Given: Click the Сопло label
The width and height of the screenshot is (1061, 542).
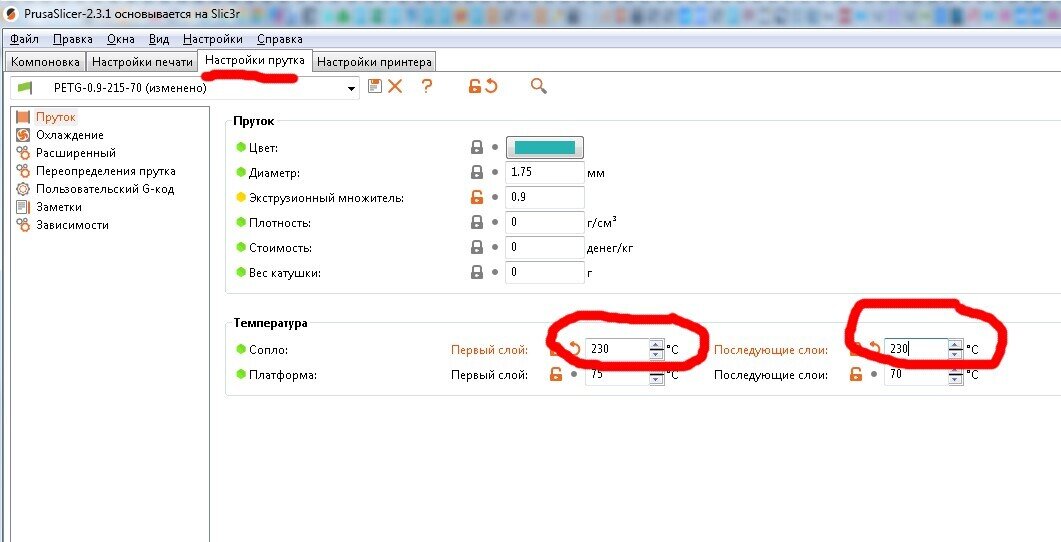Looking at the screenshot, I should click(x=269, y=350).
